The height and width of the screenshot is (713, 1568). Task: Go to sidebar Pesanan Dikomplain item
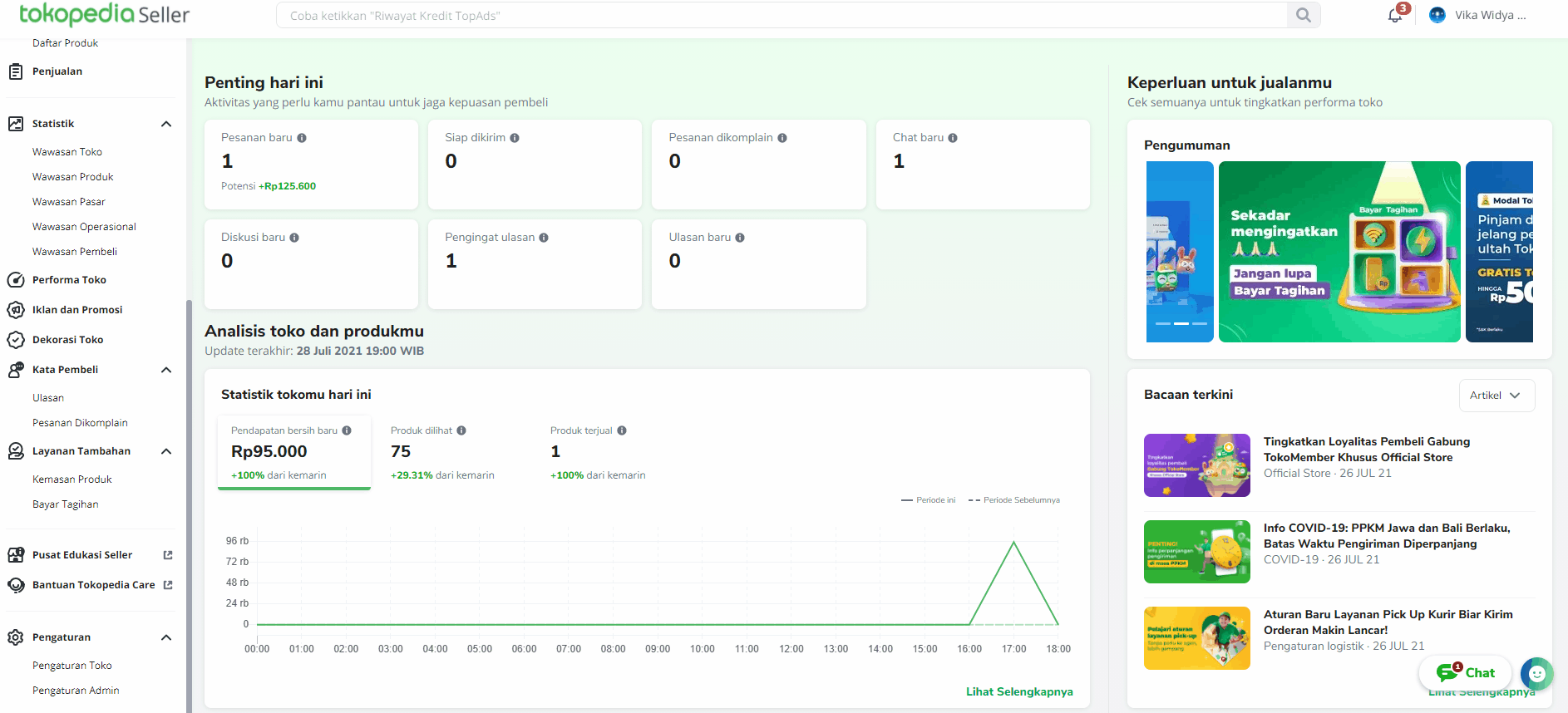pyautogui.click(x=80, y=423)
